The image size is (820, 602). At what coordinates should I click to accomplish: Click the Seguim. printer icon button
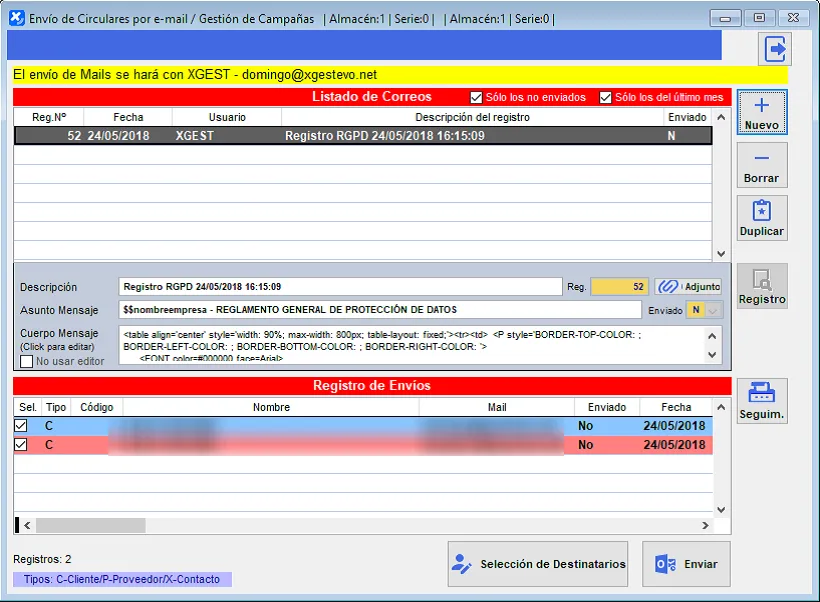pos(762,400)
